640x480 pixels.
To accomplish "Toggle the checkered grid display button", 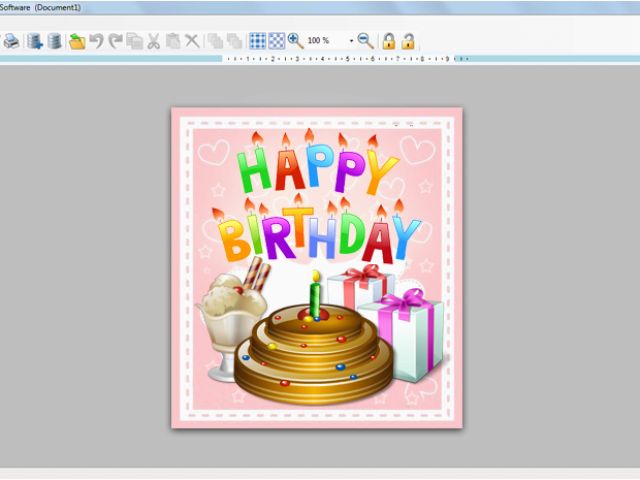I will pyautogui.click(x=276, y=41).
